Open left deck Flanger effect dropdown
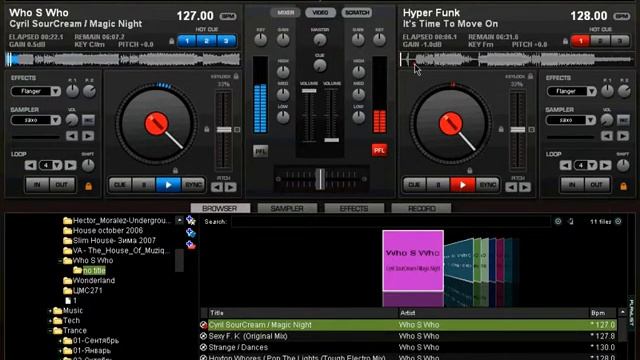 click(56, 91)
